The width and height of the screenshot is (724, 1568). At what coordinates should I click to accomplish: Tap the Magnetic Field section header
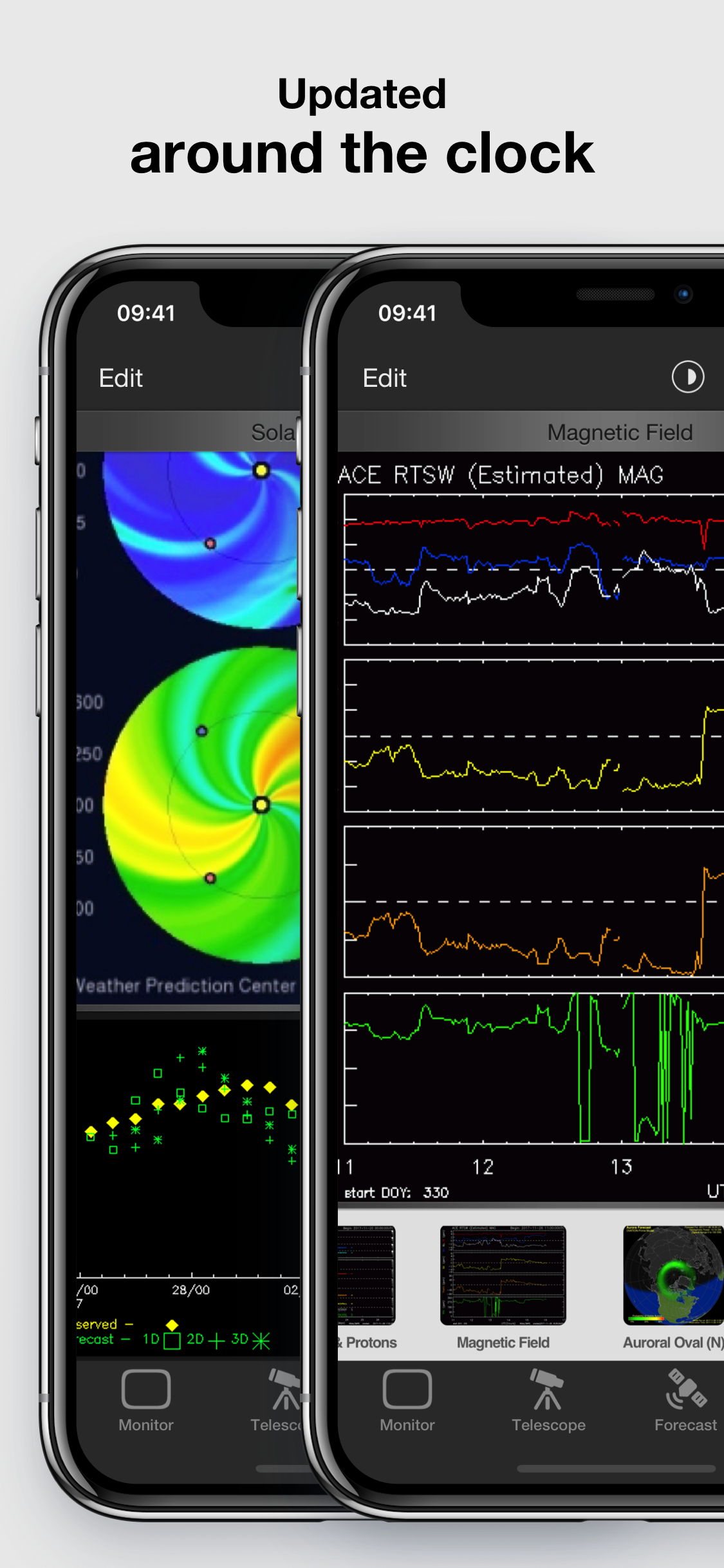[531, 432]
